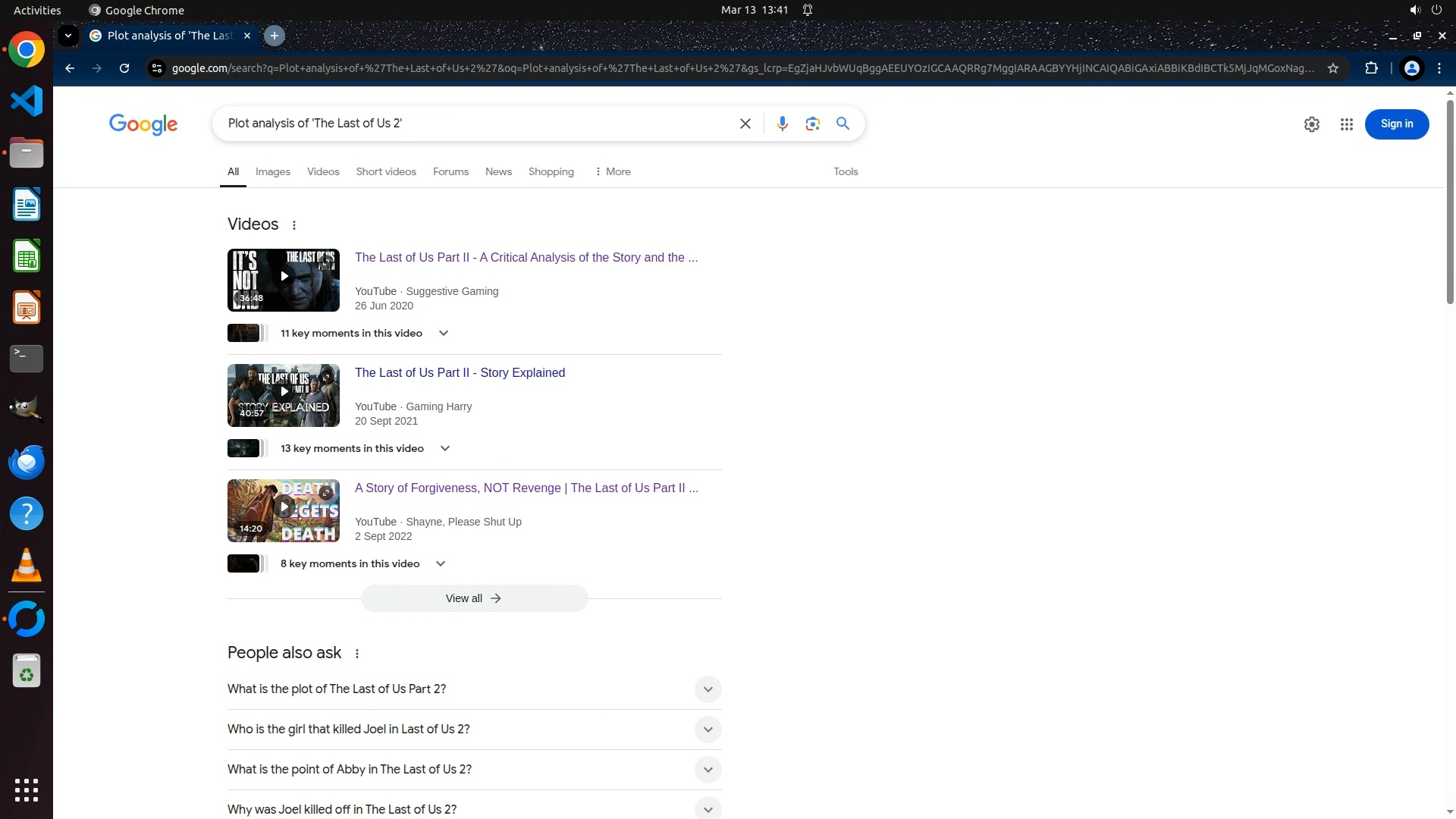Switch to the Forums tab
This screenshot has height=819, width=1456.
[450, 172]
